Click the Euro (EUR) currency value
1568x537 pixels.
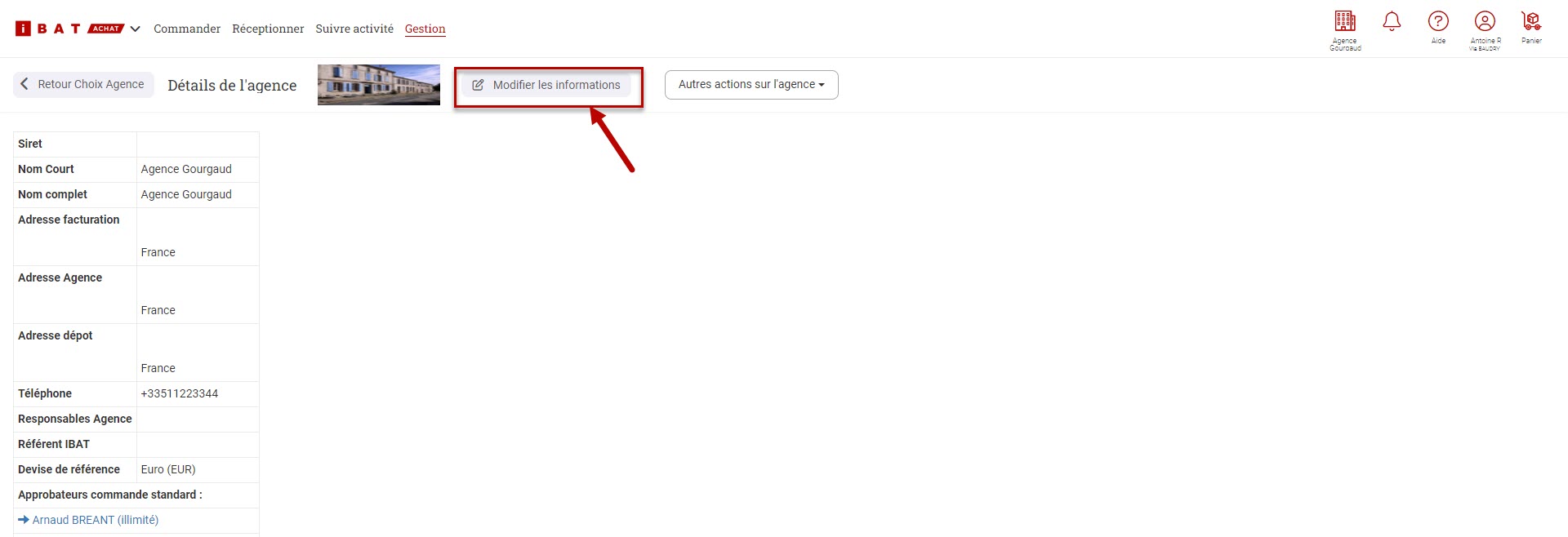tap(168, 469)
